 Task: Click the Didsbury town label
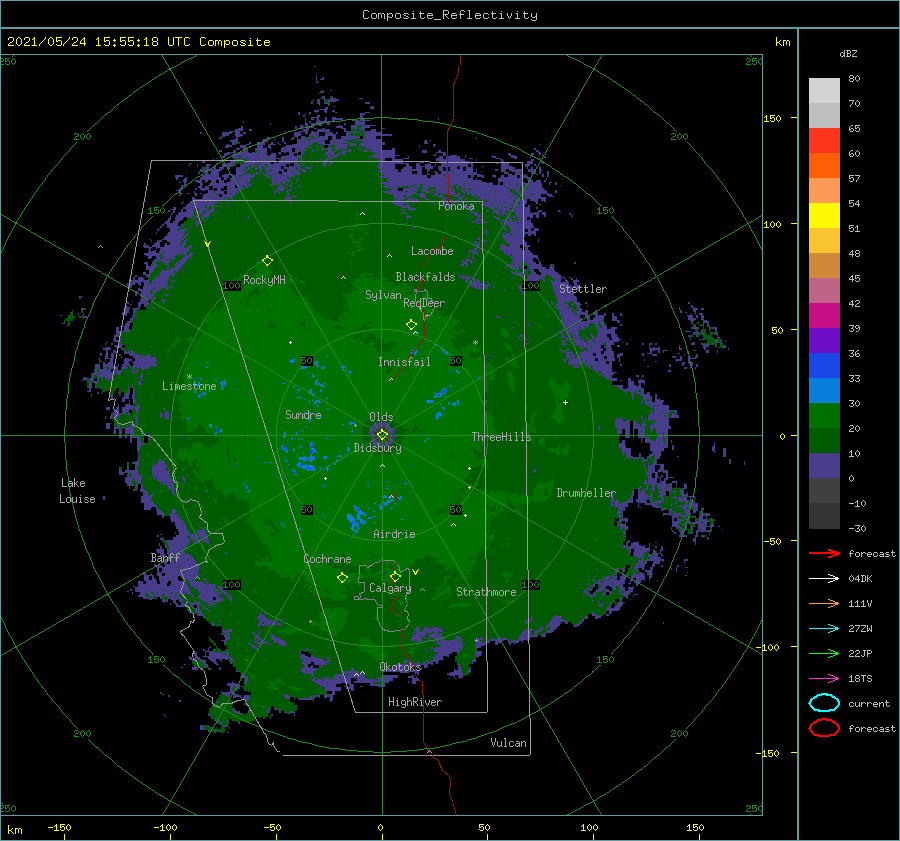[378, 448]
